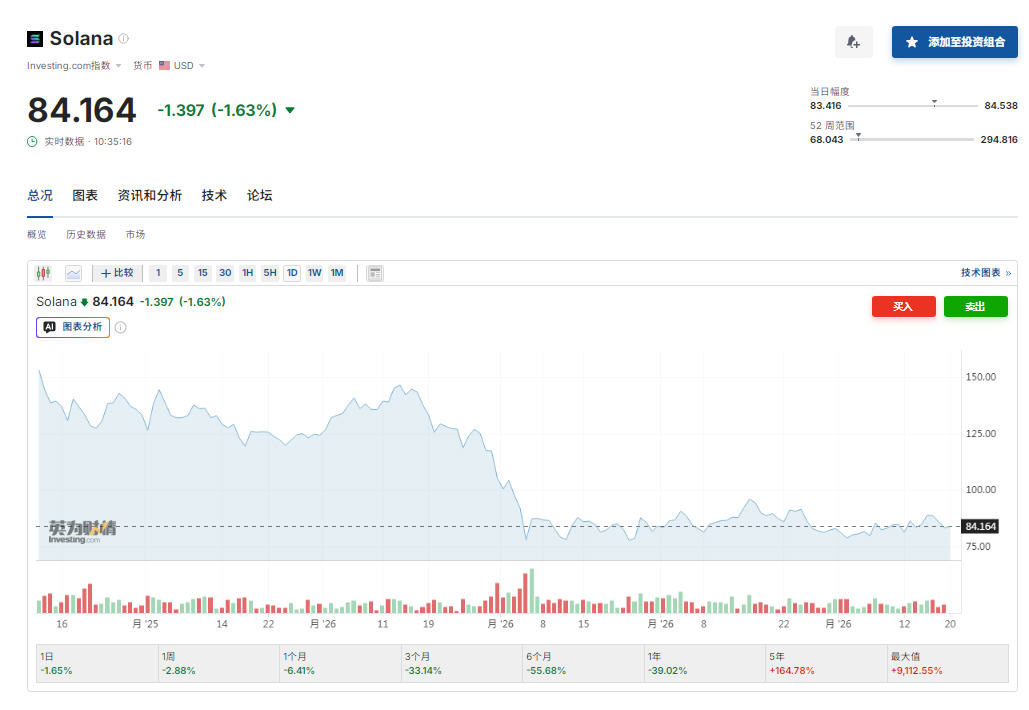Open the 资讯和分析 tab
Viewport: 1029px width, 710px height.
pos(150,195)
